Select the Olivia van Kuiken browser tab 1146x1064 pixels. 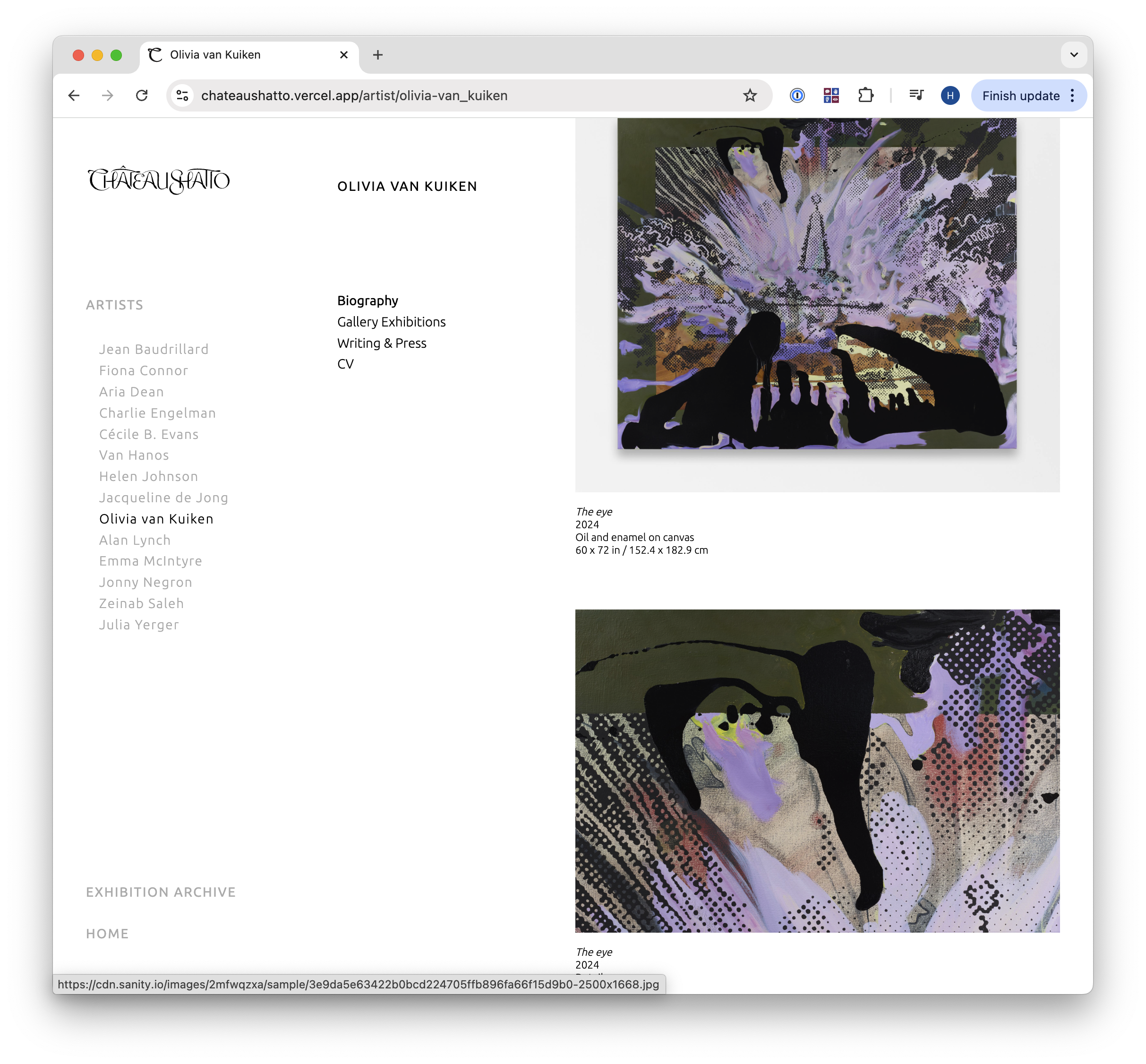[248, 55]
